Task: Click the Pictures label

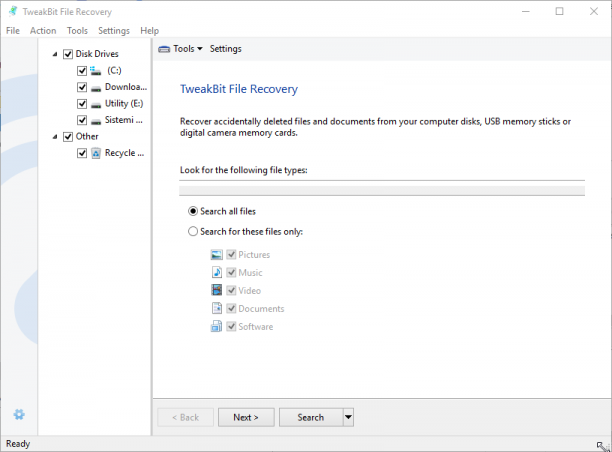Action: coord(254,255)
